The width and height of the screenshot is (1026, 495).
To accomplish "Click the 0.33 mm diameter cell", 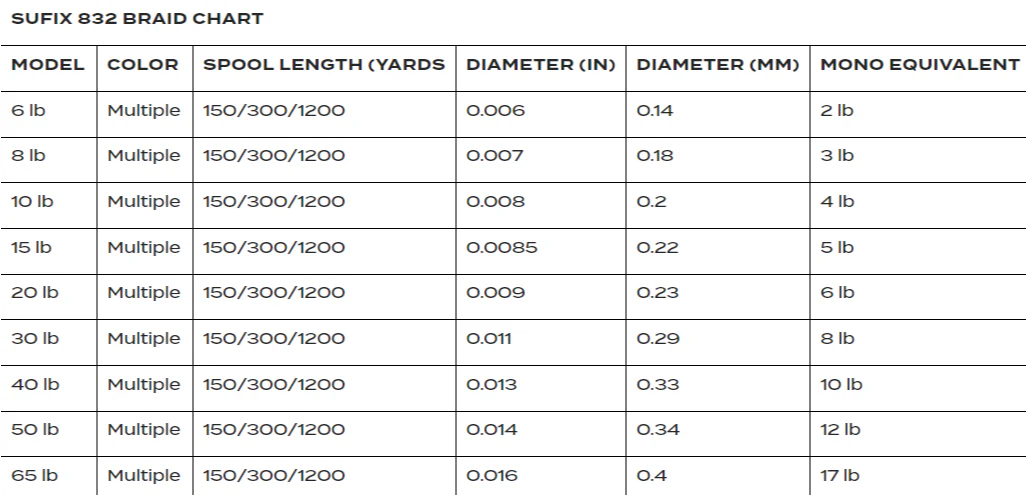I will (655, 384).
